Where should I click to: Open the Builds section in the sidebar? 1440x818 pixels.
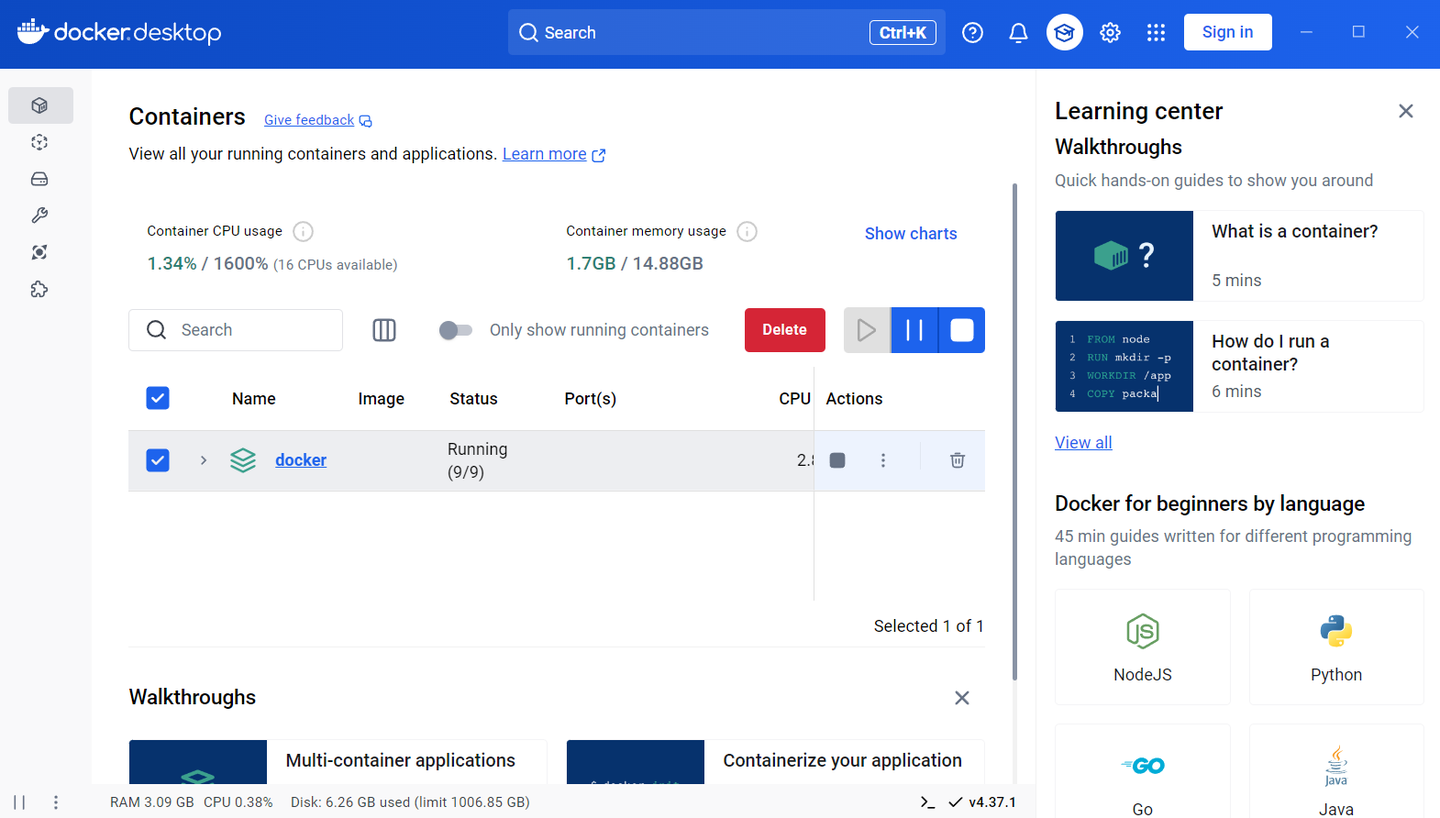tap(40, 215)
